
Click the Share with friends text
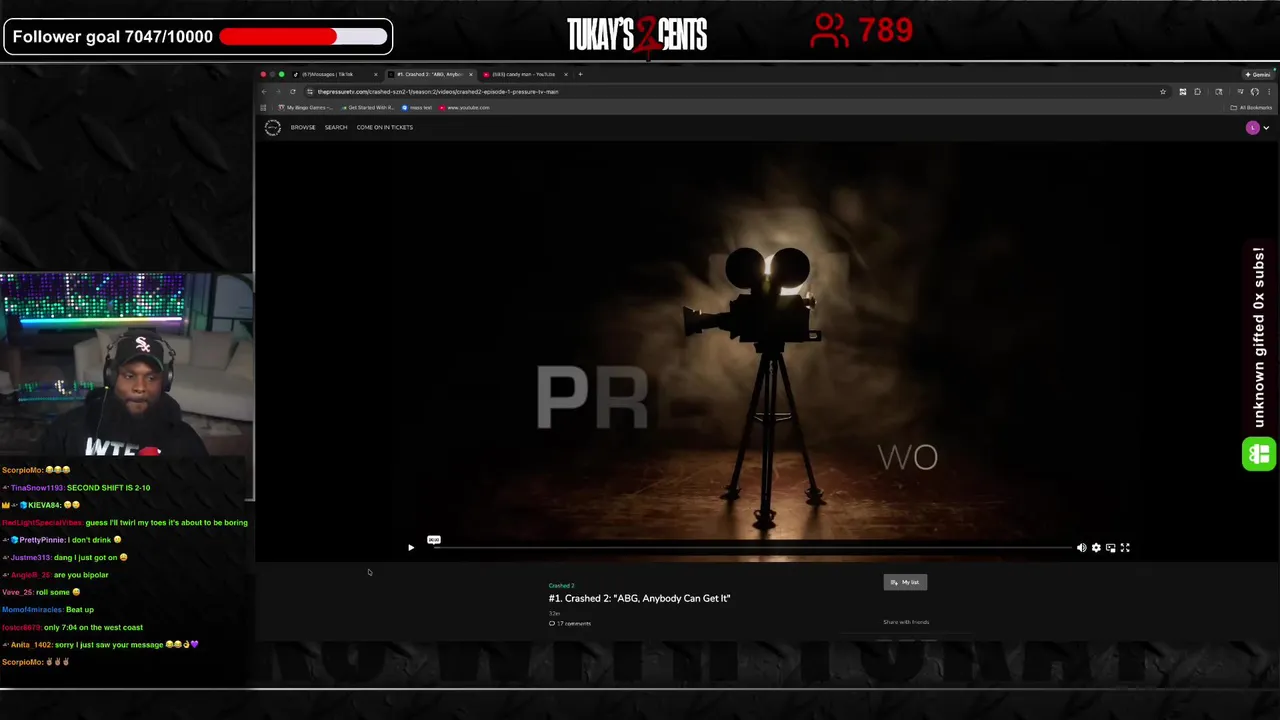click(906, 622)
